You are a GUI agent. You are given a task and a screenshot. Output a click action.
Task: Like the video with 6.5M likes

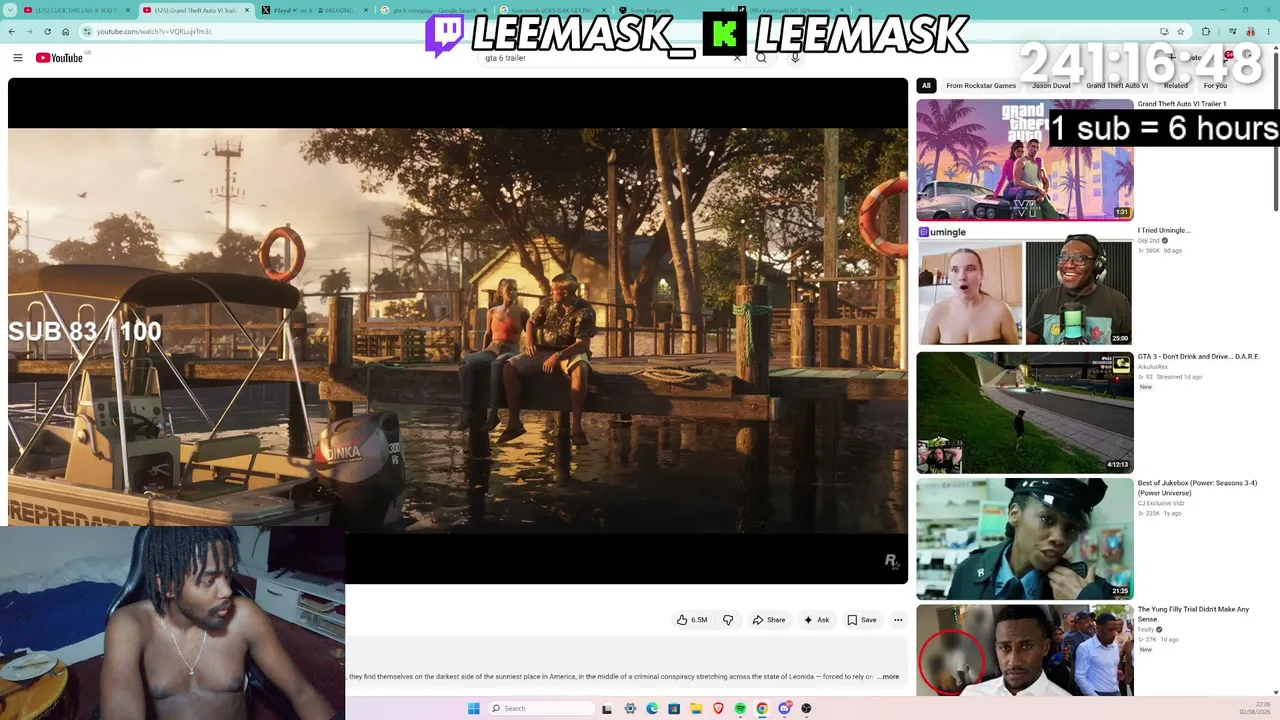pyautogui.click(x=692, y=620)
